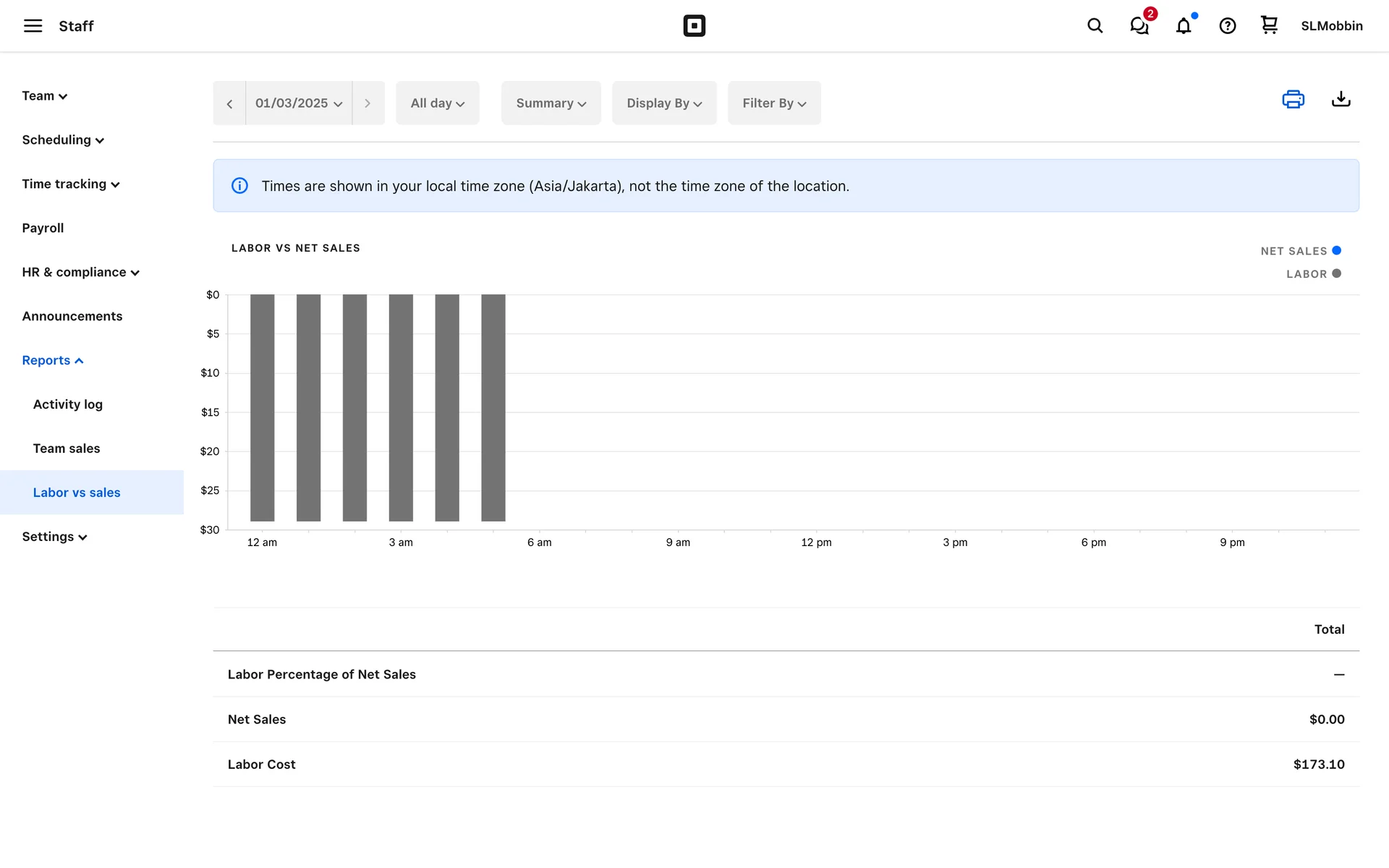
Task: Go to previous date arrow
Action: point(229,103)
